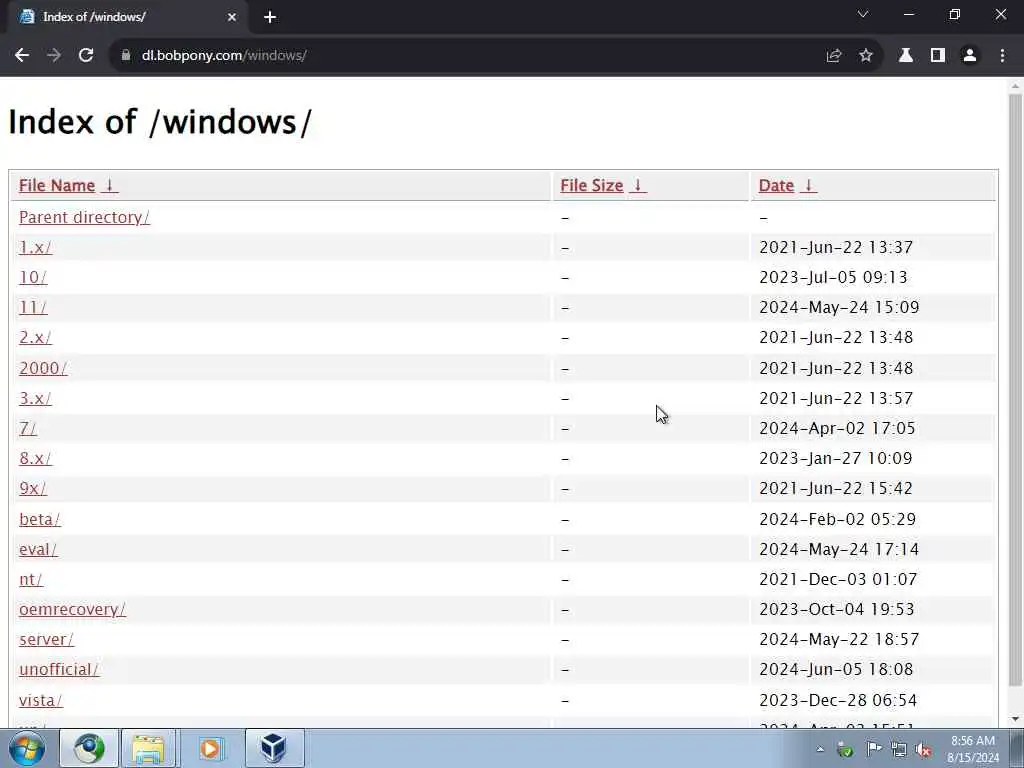1024x768 pixels.
Task: Click the date 2024-May-24 15:09
Action: click(839, 308)
